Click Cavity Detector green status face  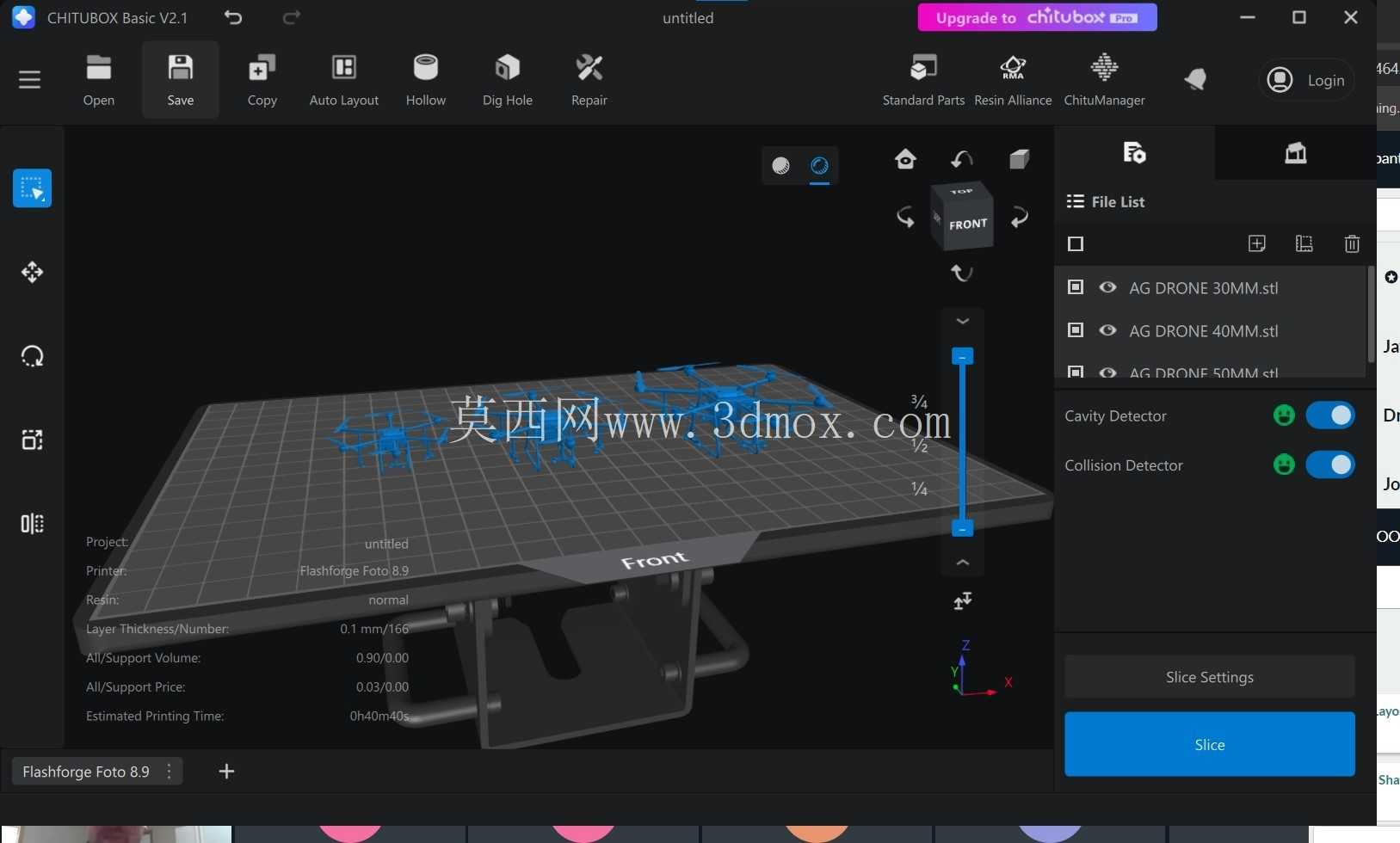(1284, 415)
